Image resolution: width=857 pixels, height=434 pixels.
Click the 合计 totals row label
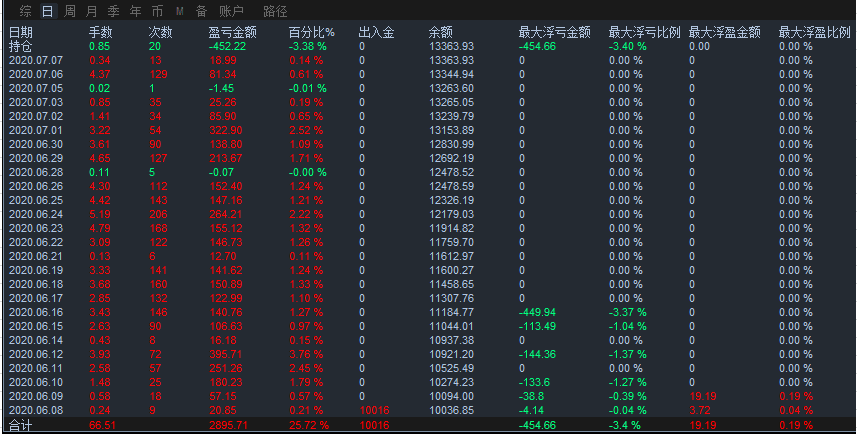pos(20,425)
